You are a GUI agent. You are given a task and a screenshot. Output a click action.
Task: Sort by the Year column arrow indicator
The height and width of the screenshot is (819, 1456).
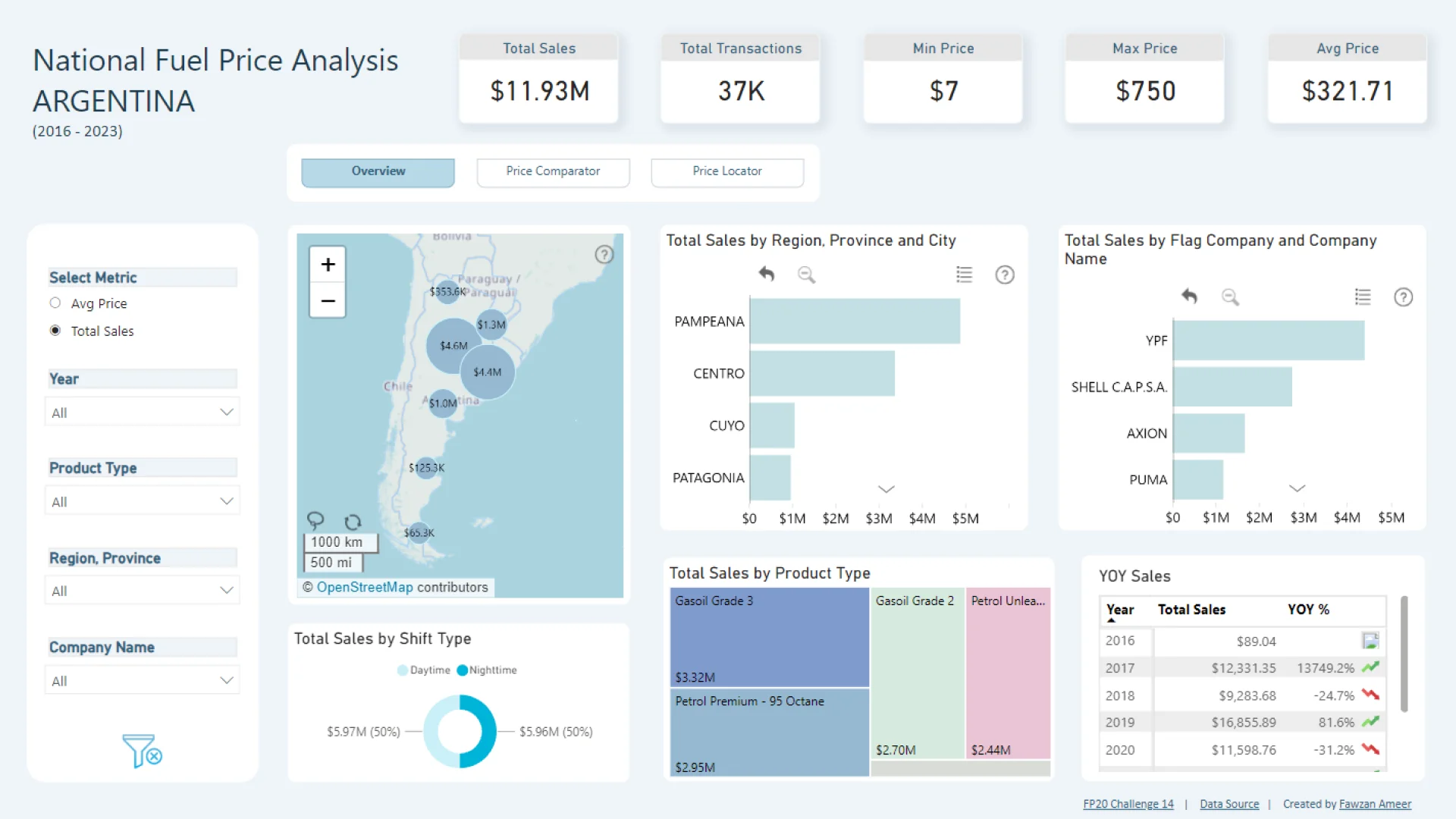point(1111,620)
